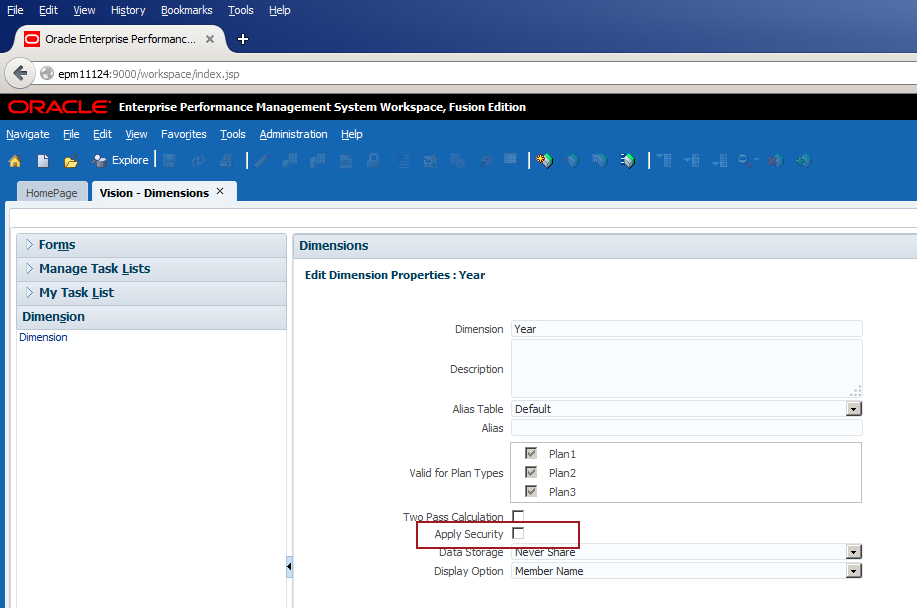Open the Favorites menu
The height and width of the screenshot is (608, 917).
[184, 134]
